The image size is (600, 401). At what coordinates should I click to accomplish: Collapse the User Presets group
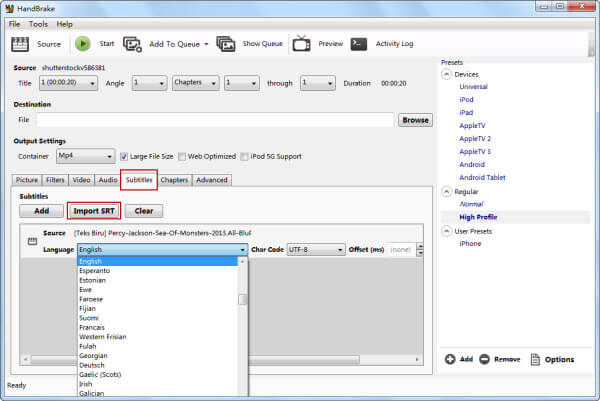click(446, 231)
